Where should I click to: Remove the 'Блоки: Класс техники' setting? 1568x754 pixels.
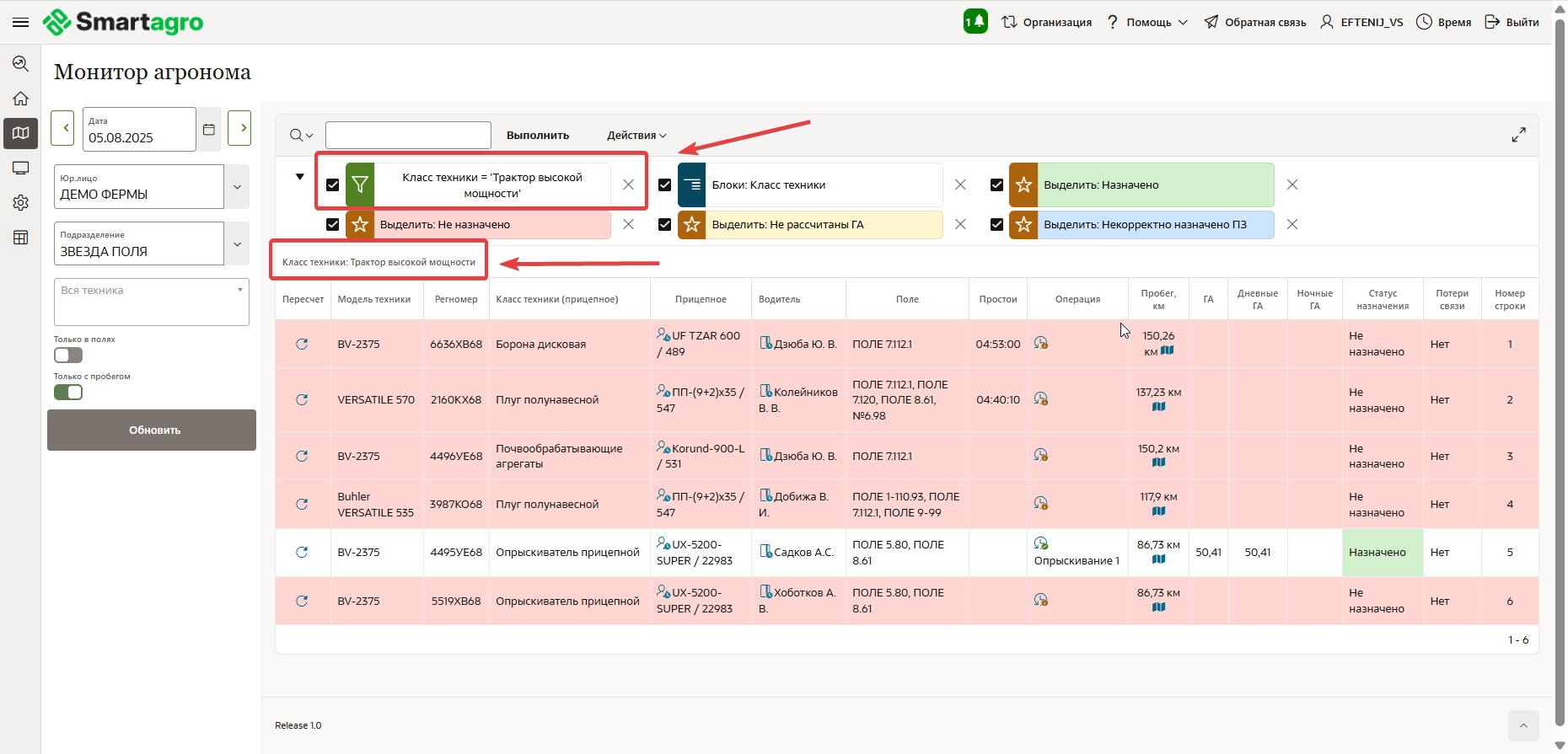(x=960, y=184)
